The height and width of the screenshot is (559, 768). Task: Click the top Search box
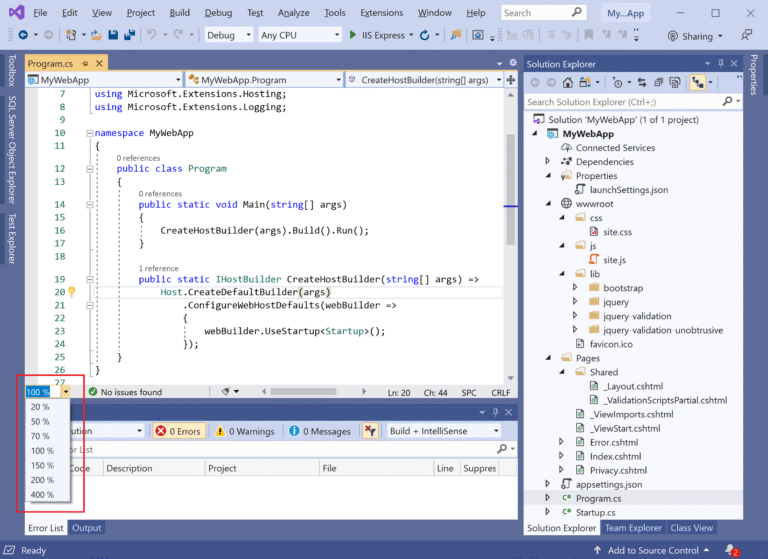544,13
